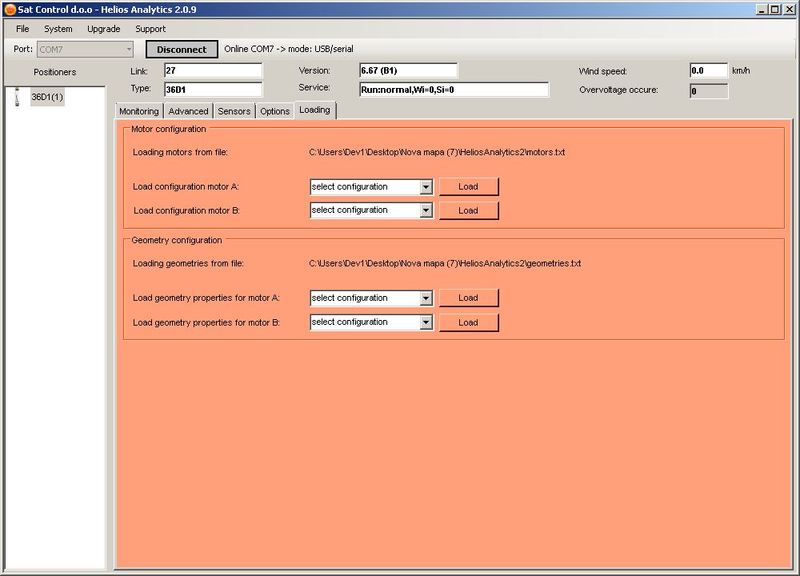Open geometry properties motor A dropdown

click(x=426, y=298)
